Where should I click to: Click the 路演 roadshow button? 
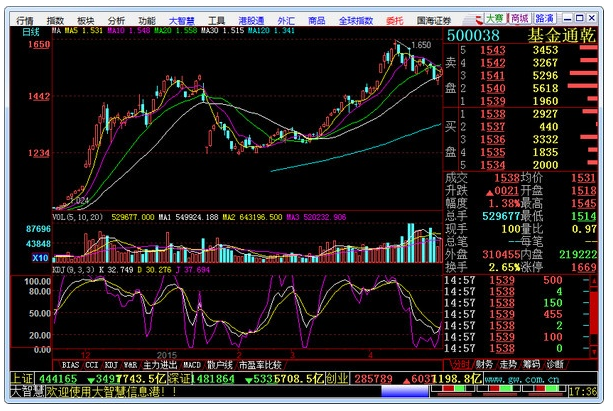tap(545, 18)
